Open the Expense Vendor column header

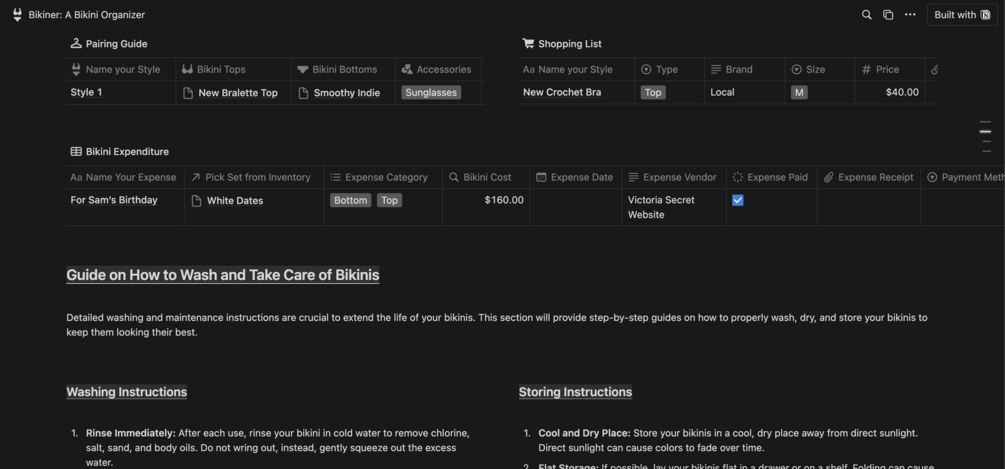pos(674,177)
